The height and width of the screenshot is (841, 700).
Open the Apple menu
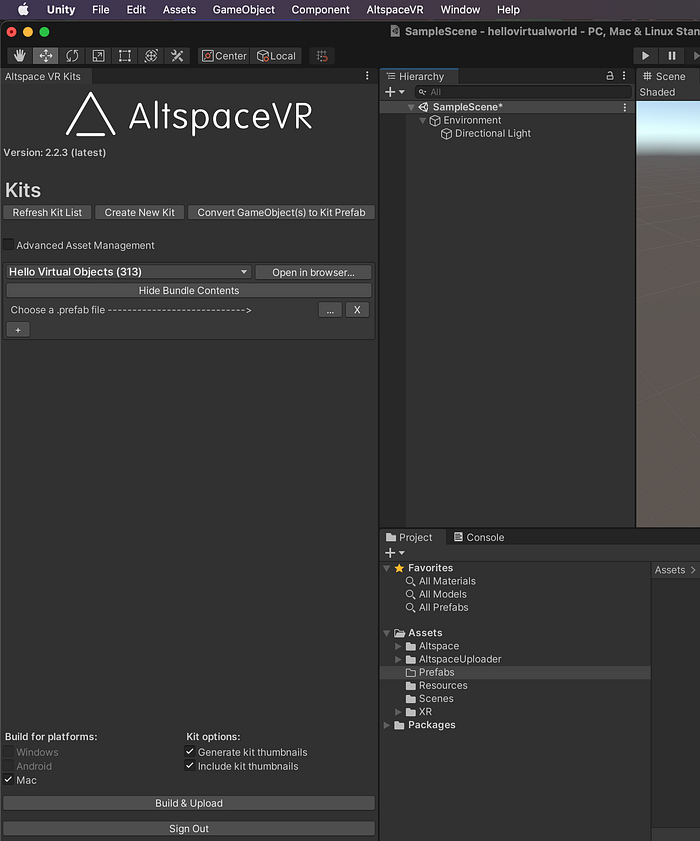pyautogui.click(x=23, y=10)
